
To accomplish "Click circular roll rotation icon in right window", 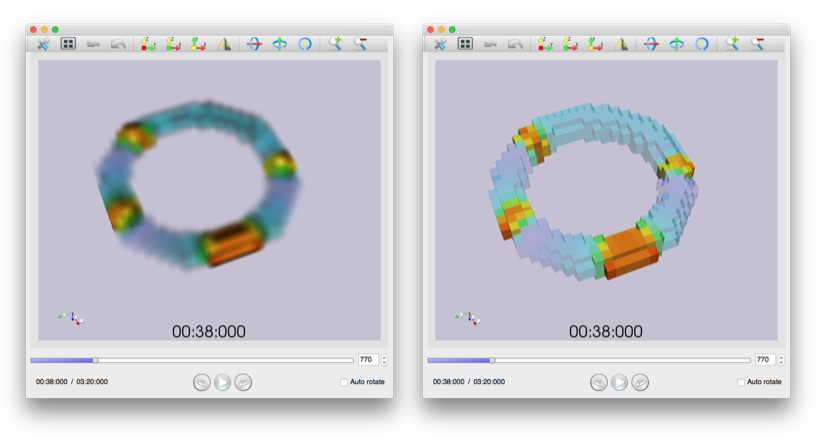I will pos(702,44).
